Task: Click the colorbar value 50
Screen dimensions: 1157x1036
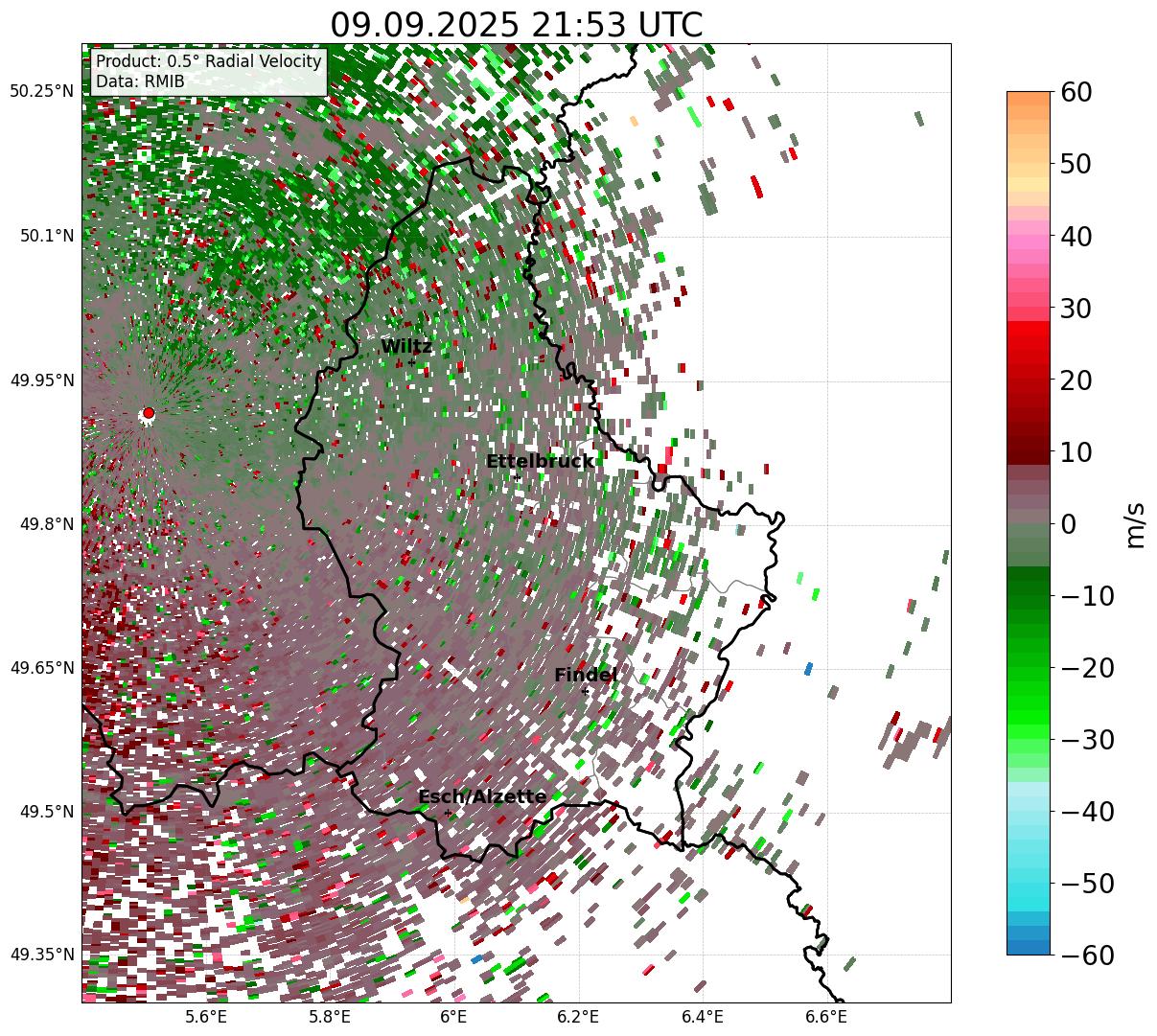Action: point(1076,164)
